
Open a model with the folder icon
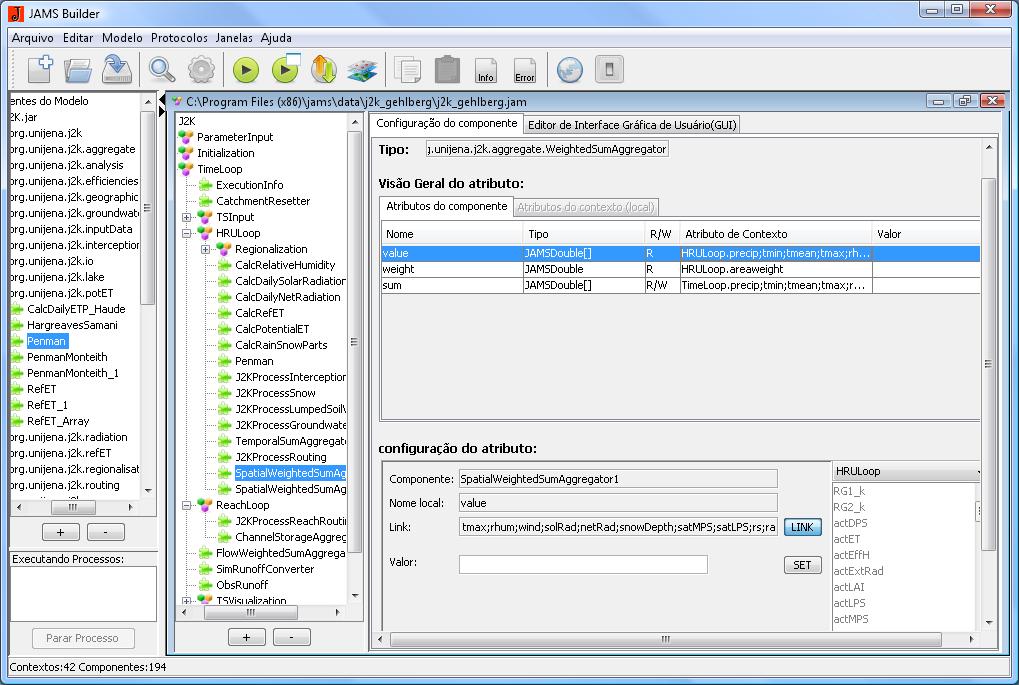[78, 70]
